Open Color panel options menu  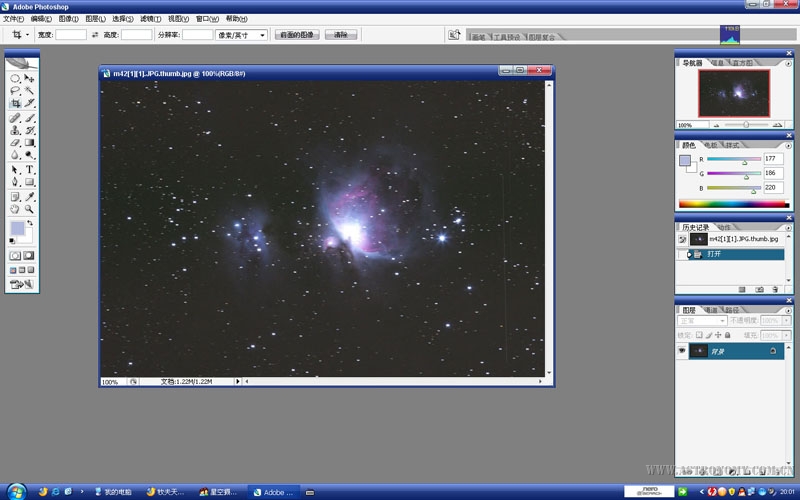(788, 145)
